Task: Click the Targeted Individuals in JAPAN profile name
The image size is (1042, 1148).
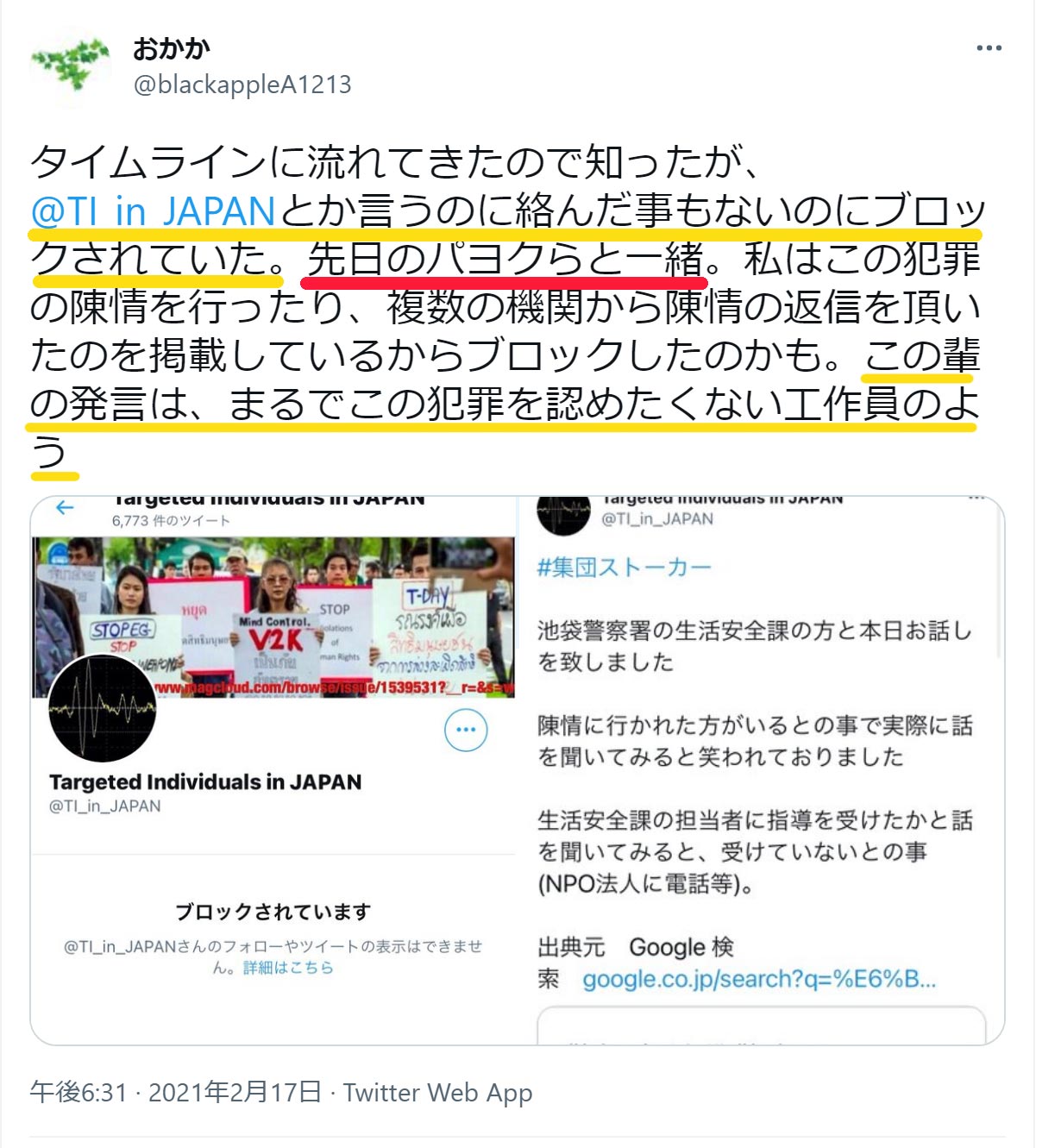Action: click(x=205, y=782)
